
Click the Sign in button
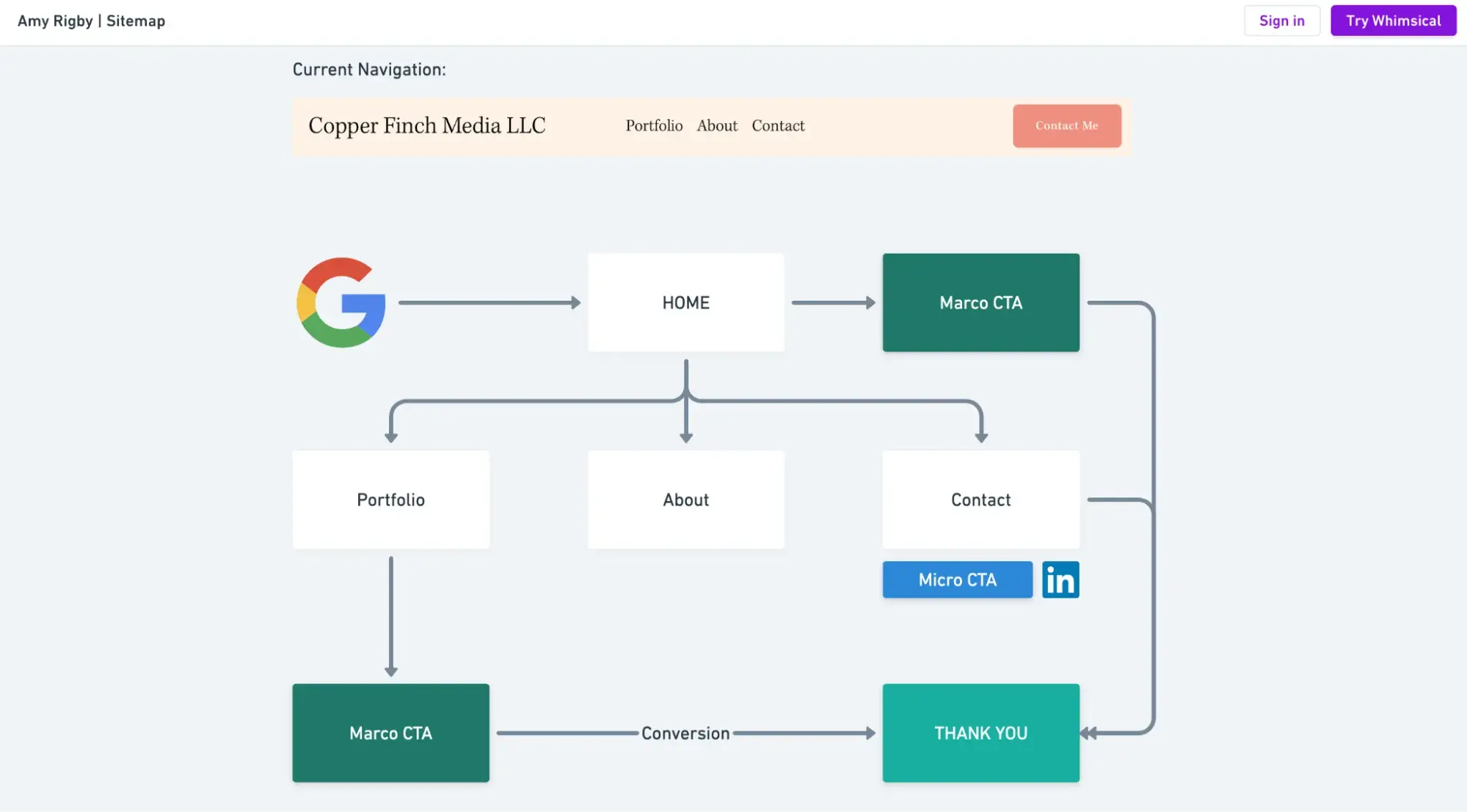pos(1281,21)
